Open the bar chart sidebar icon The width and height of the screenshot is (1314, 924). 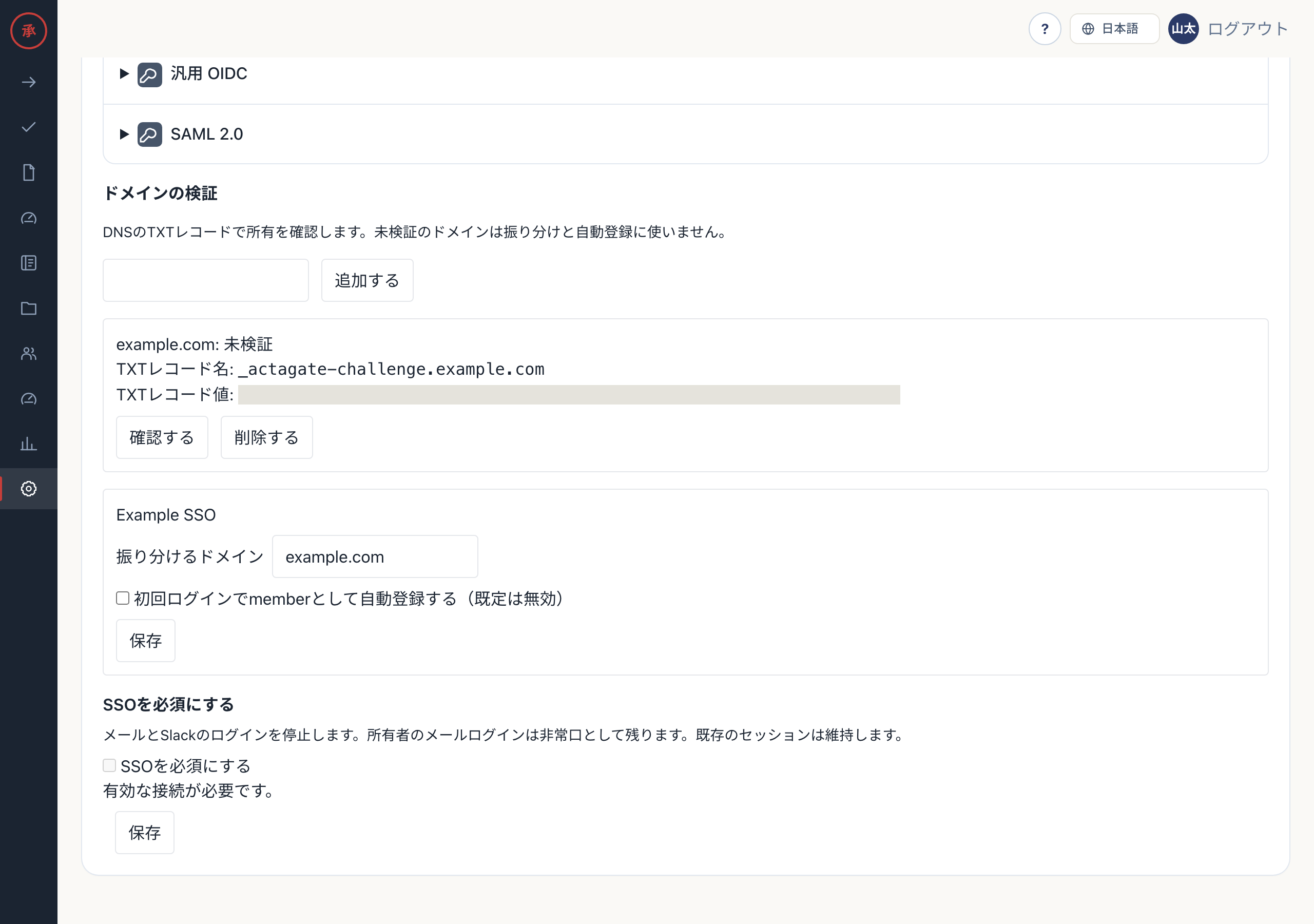pos(29,444)
